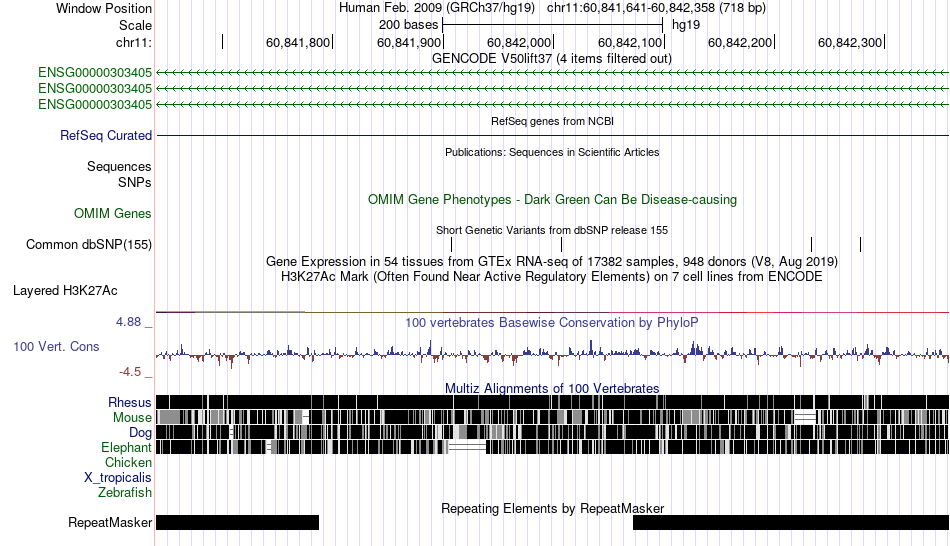Click the Scale track label
The width and height of the screenshot is (950, 546).
click(x=135, y=25)
